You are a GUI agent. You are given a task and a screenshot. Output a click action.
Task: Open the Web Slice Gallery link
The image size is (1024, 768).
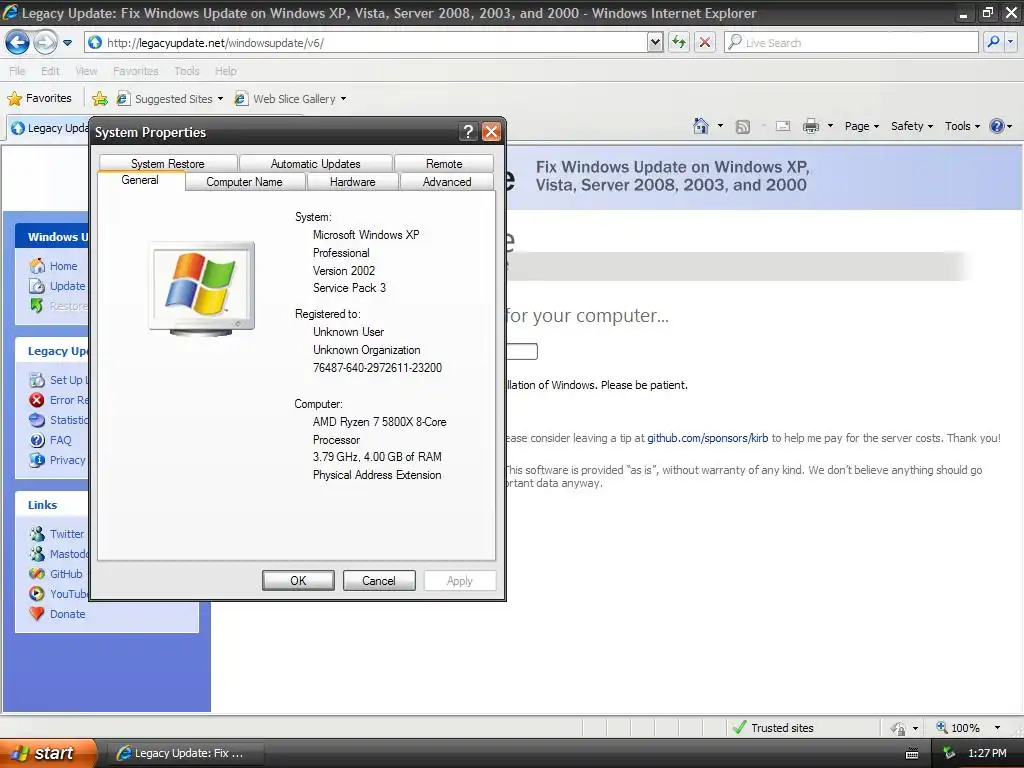click(x=291, y=99)
